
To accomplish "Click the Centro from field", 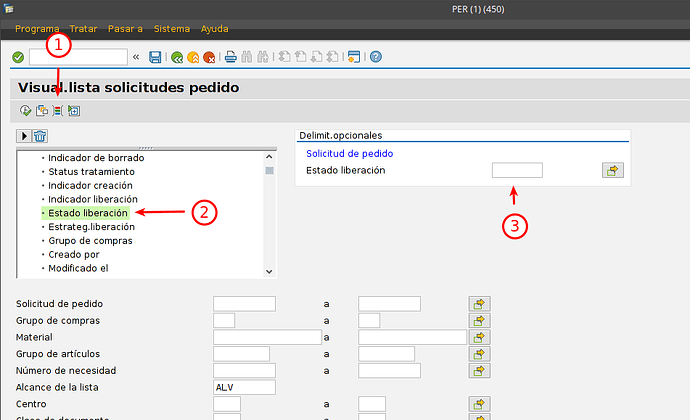I will 227,404.
